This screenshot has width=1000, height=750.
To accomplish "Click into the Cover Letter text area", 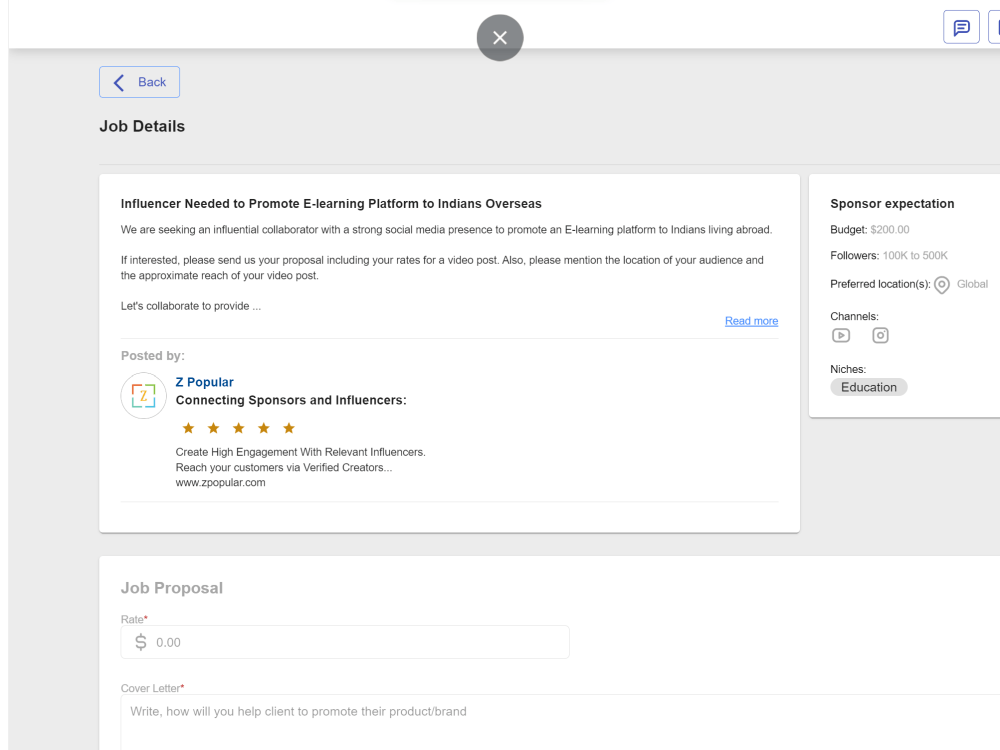I will click(560, 722).
